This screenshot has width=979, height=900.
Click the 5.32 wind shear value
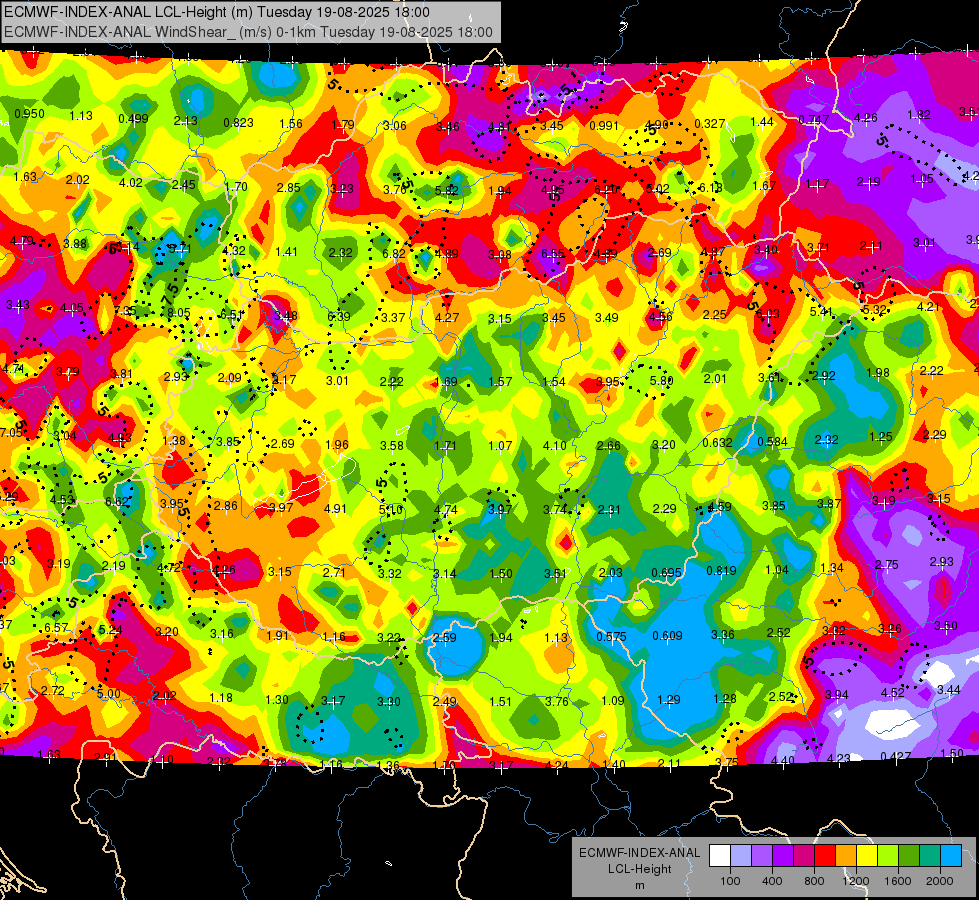[x=874, y=309]
